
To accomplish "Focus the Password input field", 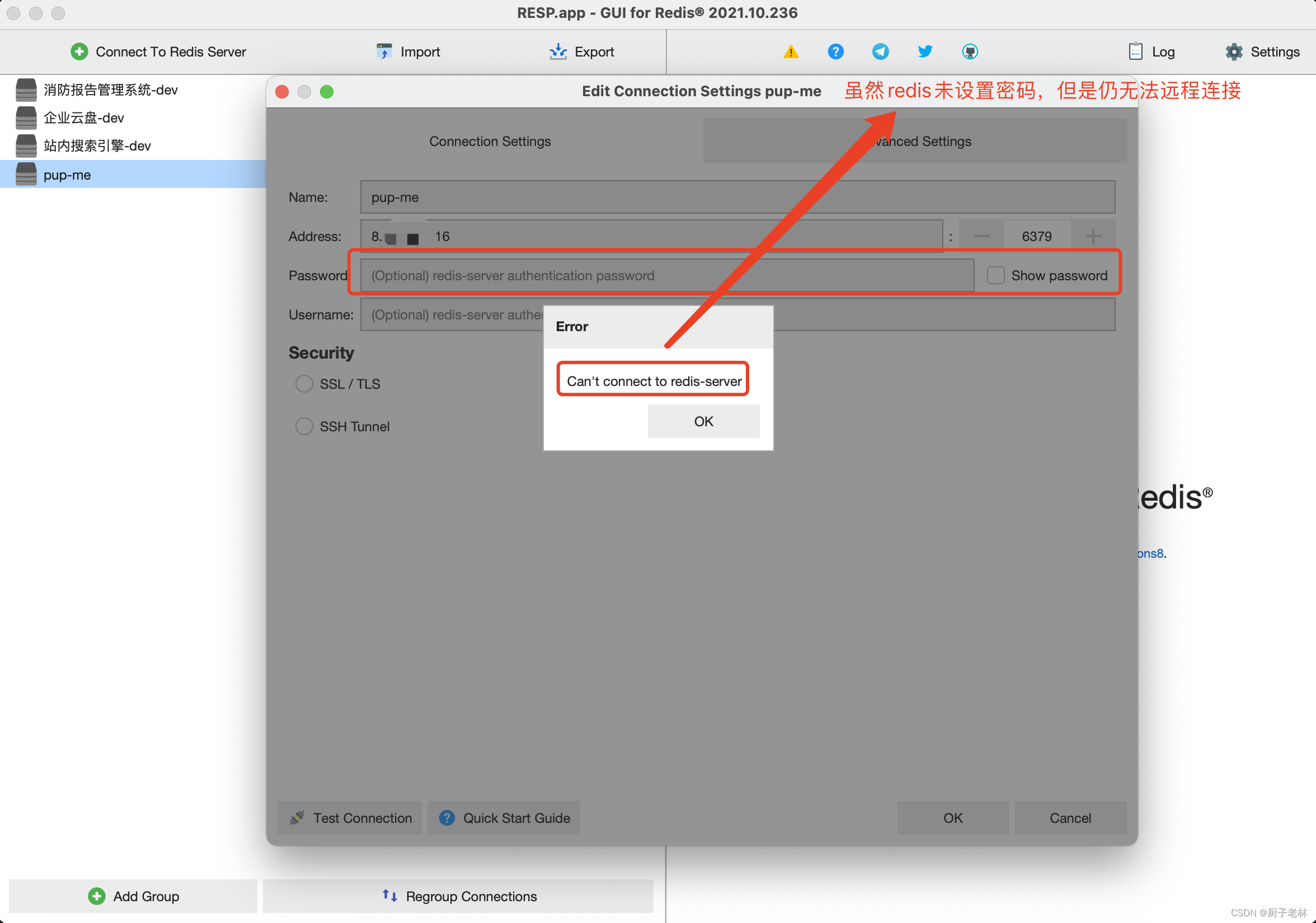I will [x=666, y=276].
